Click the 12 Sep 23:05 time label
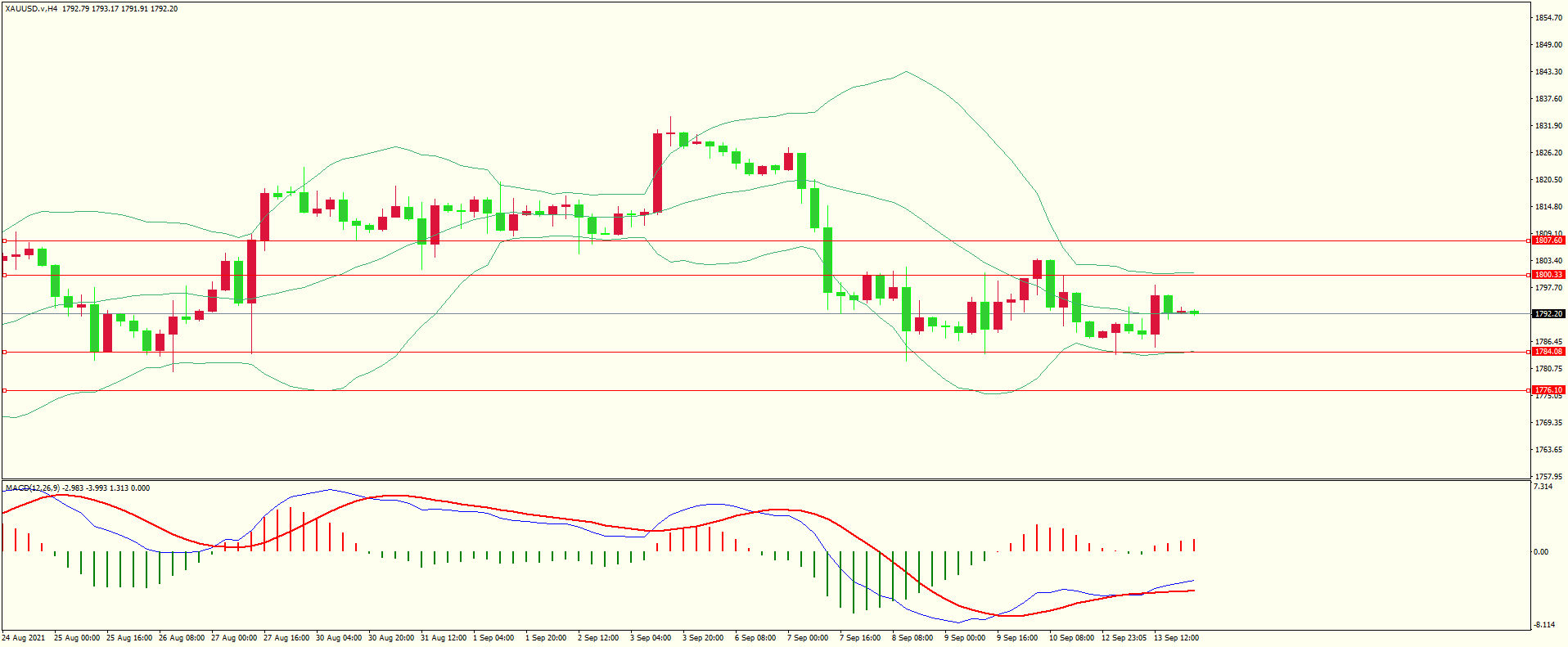Image resolution: width=1568 pixels, height=647 pixels. 1124,637
